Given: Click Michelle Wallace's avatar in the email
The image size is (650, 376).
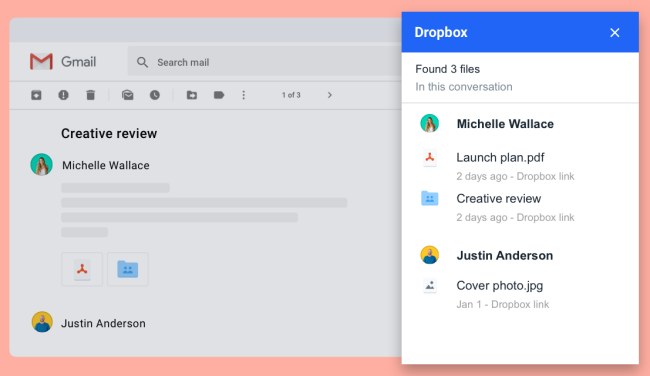Looking at the screenshot, I should 41,165.
